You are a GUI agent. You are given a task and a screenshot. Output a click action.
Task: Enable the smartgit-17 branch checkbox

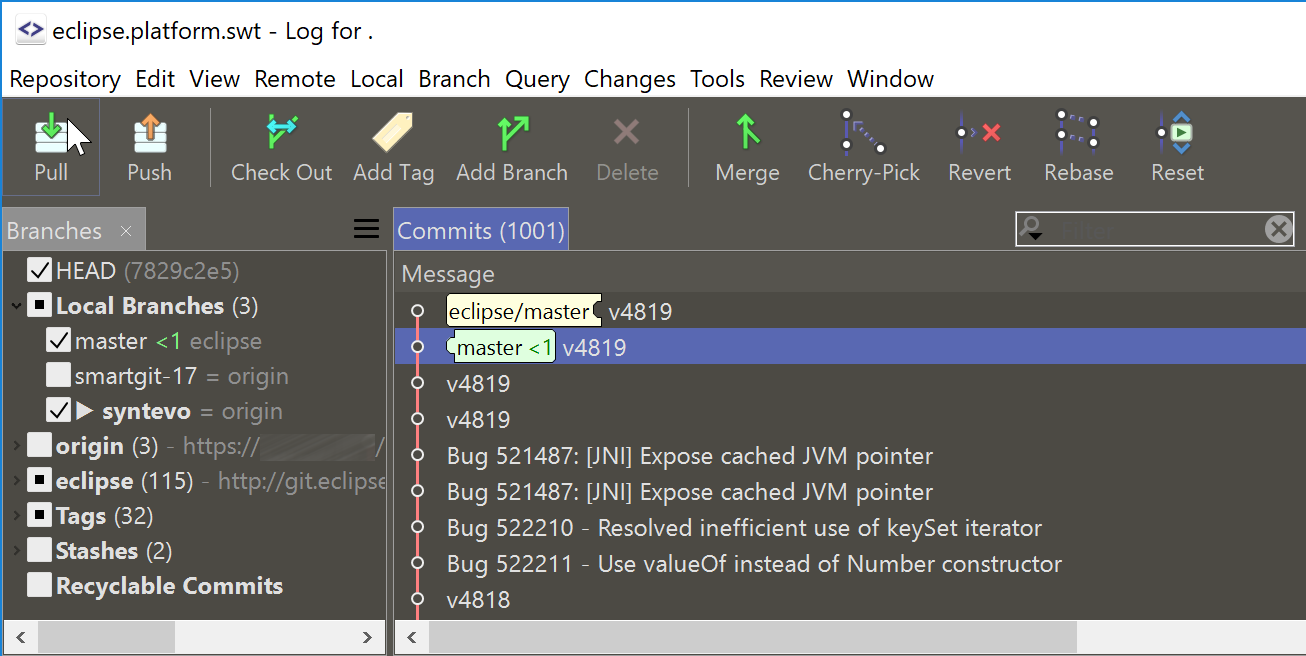coord(60,375)
